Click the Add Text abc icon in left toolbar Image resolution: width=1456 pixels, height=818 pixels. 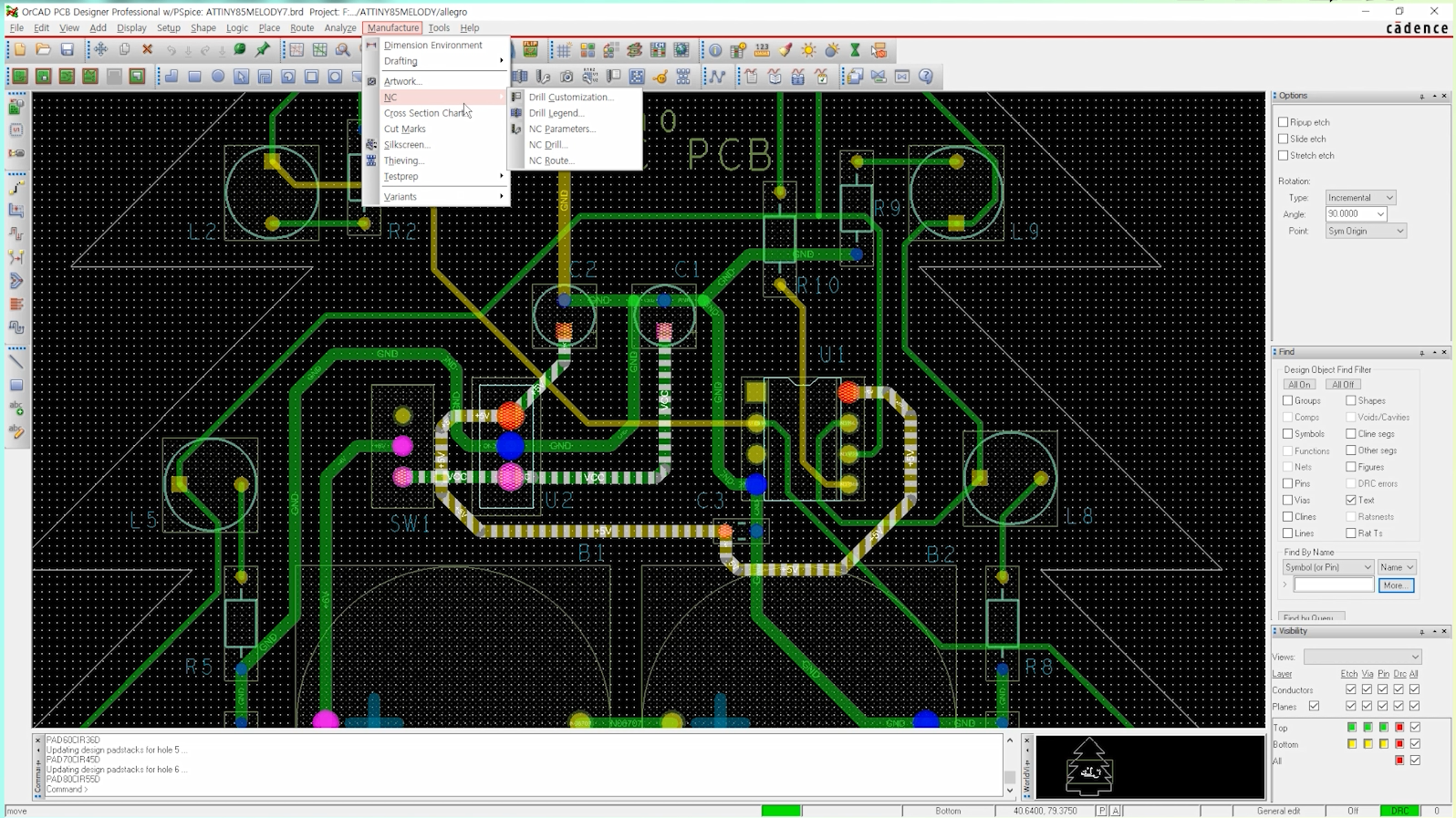tap(16, 408)
